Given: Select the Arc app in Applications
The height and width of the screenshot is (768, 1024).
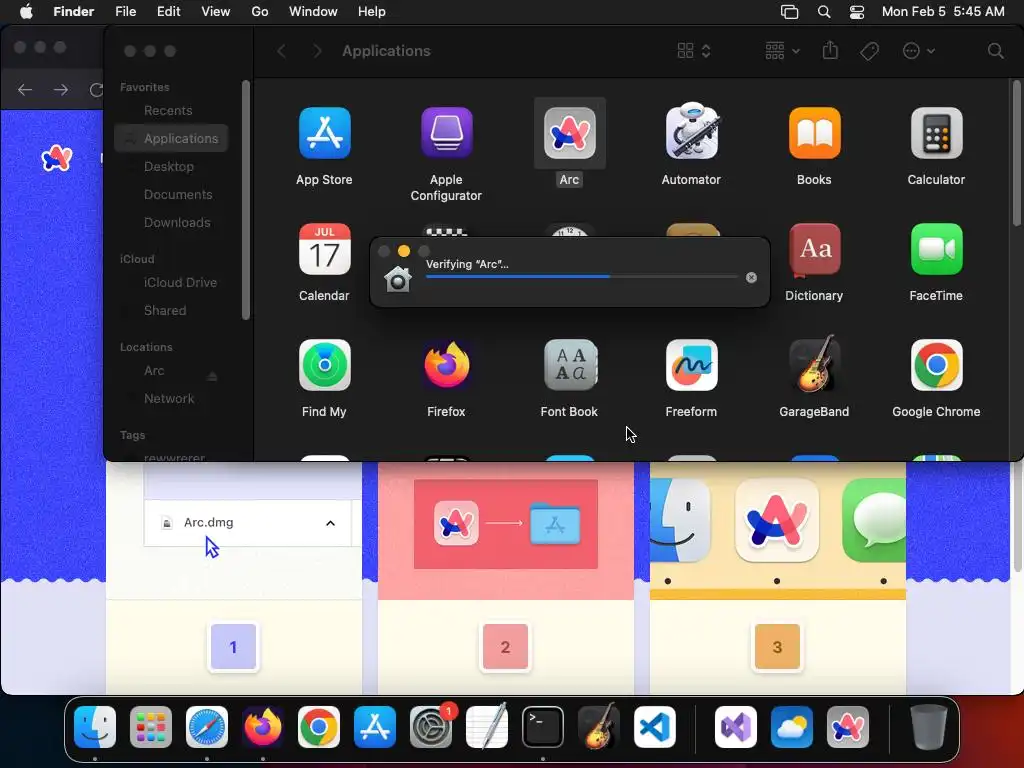Looking at the screenshot, I should (569, 133).
